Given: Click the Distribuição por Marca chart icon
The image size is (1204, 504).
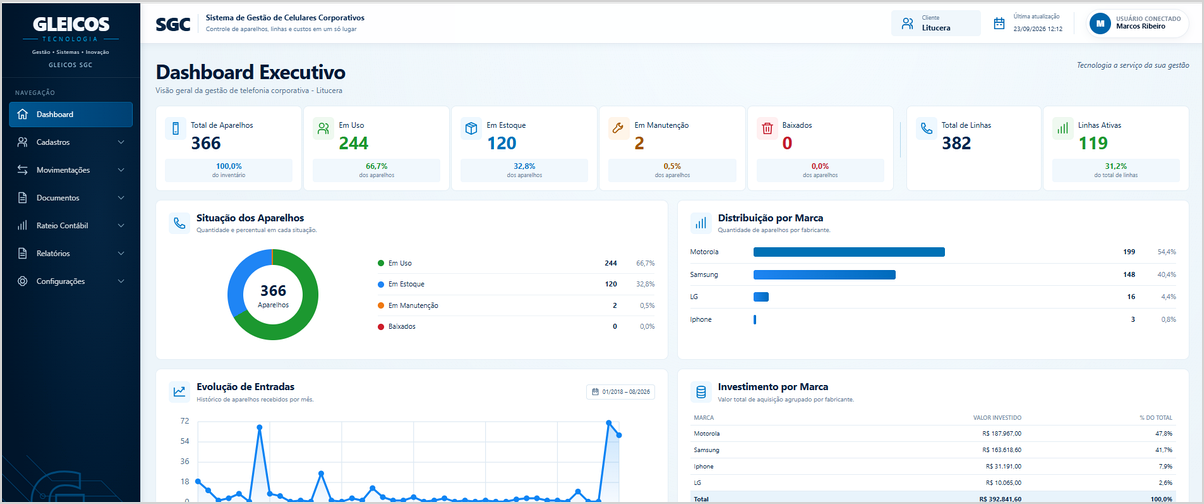Looking at the screenshot, I should pyautogui.click(x=701, y=223).
